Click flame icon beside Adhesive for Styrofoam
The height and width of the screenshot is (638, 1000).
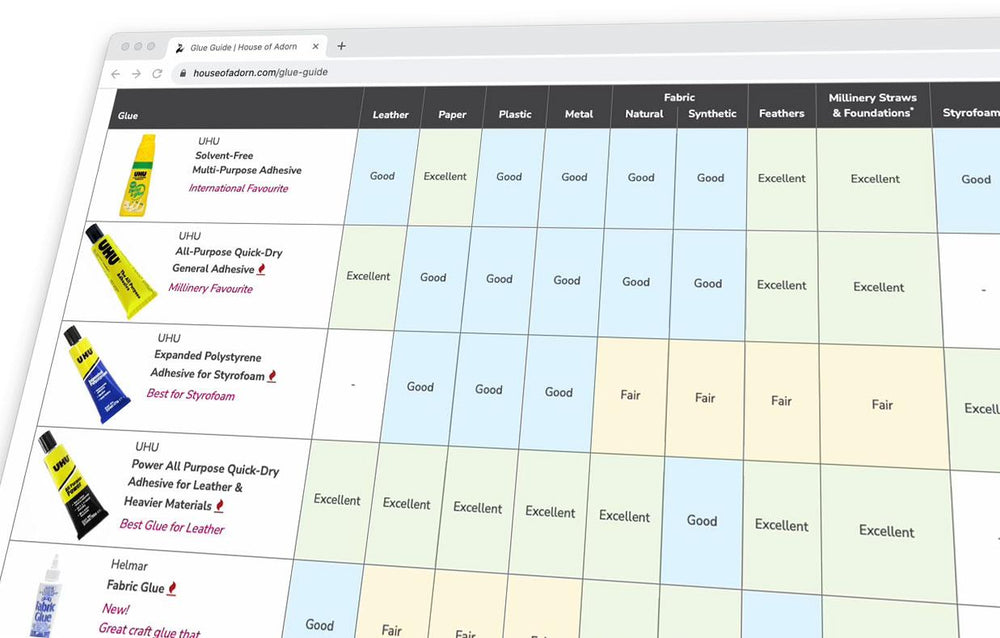[x=272, y=376]
